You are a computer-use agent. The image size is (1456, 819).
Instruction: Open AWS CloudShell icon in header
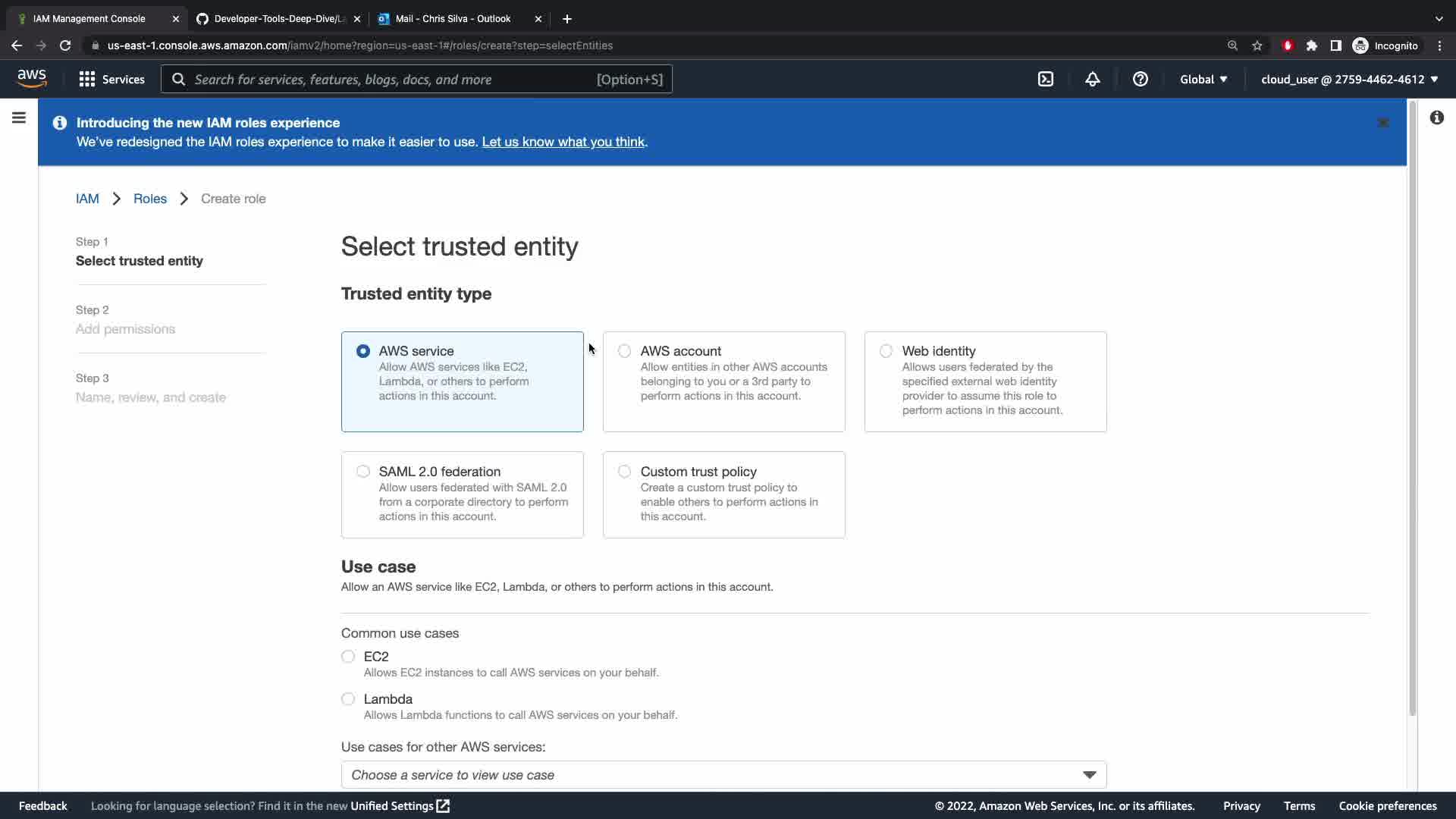tap(1046, 80)
